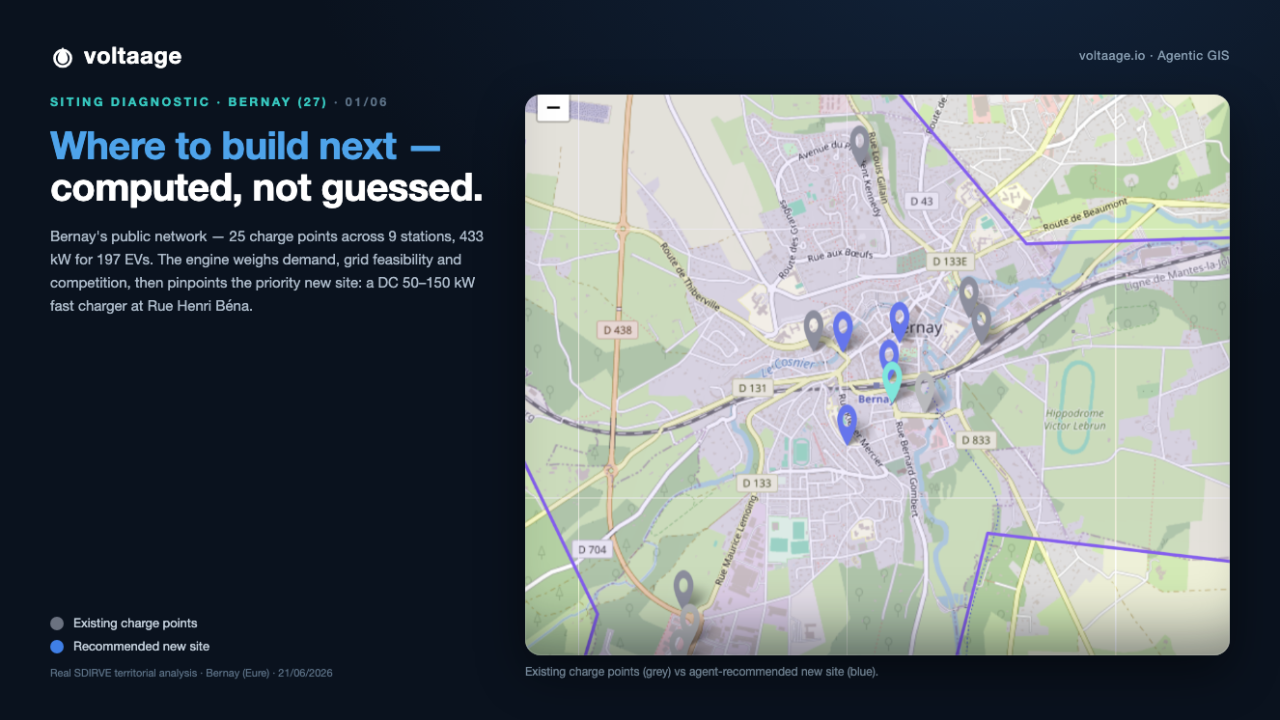This screenshot has width=1280, height=720.
Task: Zoom out the map with the minus button
Action: (553, 107)
